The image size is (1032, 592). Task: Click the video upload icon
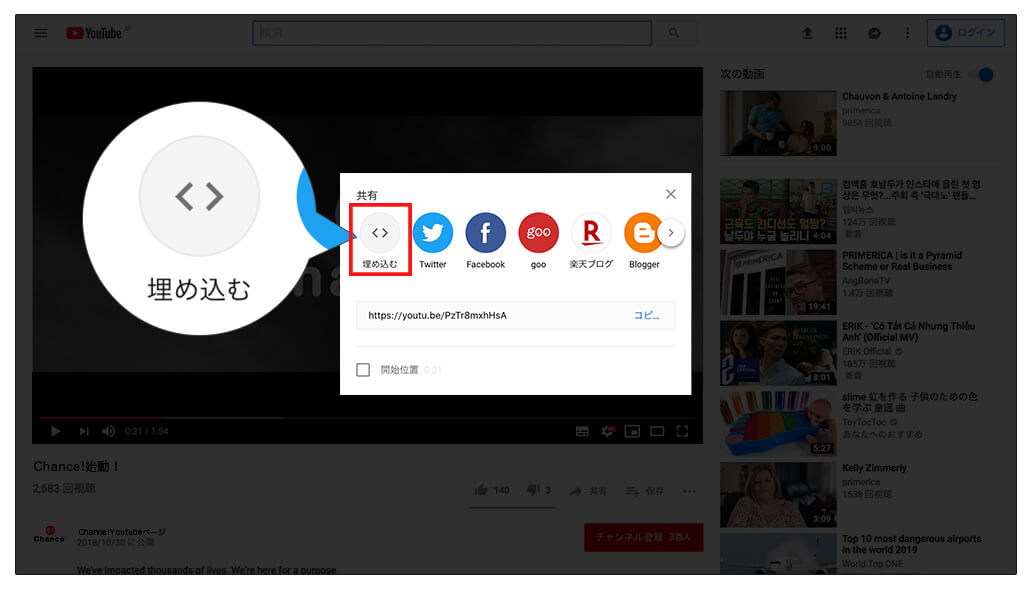[807, 32]
